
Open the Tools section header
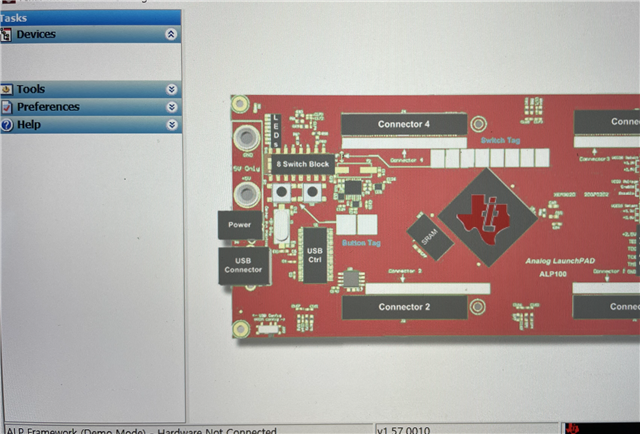[x=90, y=89]
